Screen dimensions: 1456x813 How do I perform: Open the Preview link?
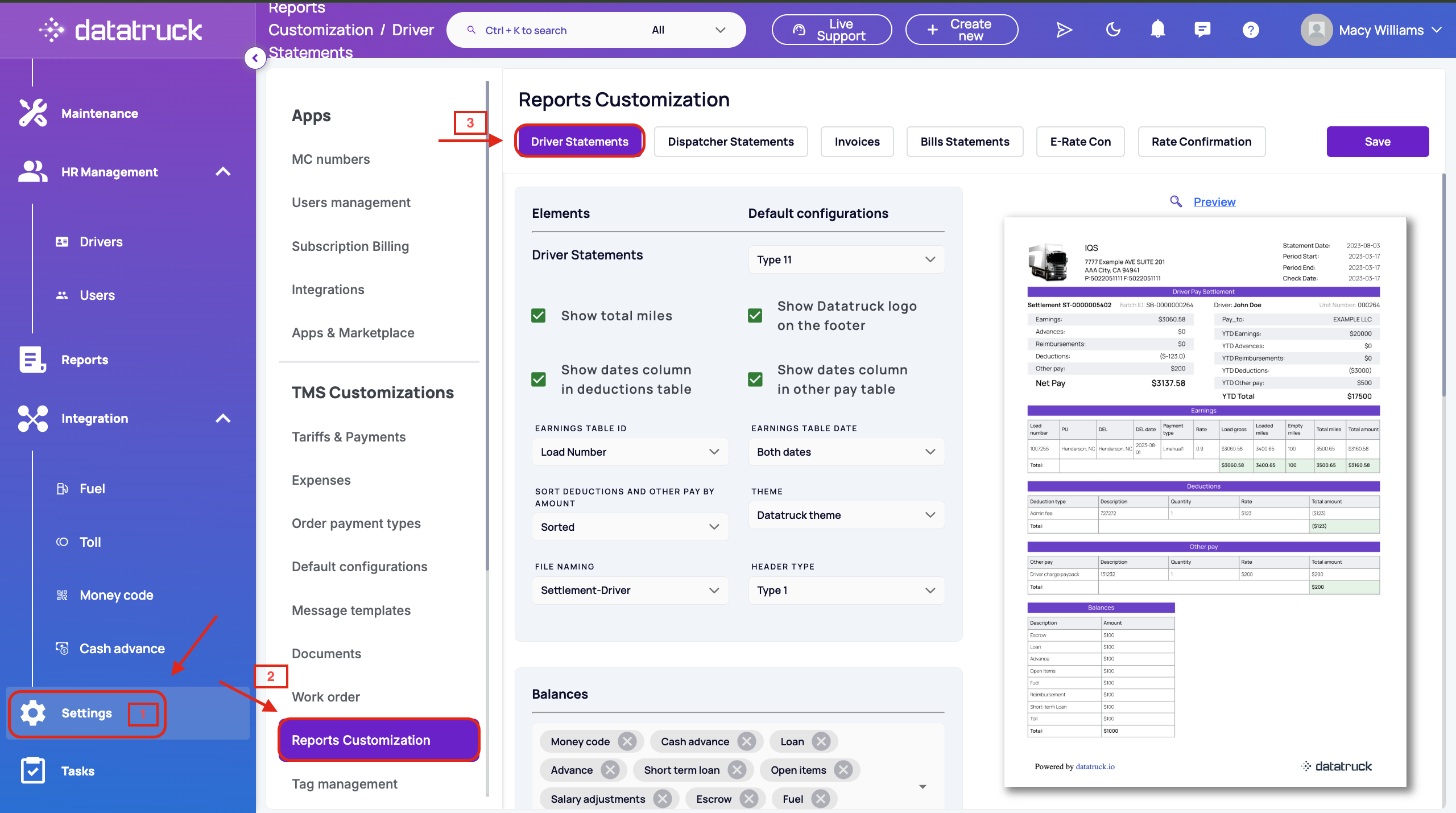[1214, 201]
